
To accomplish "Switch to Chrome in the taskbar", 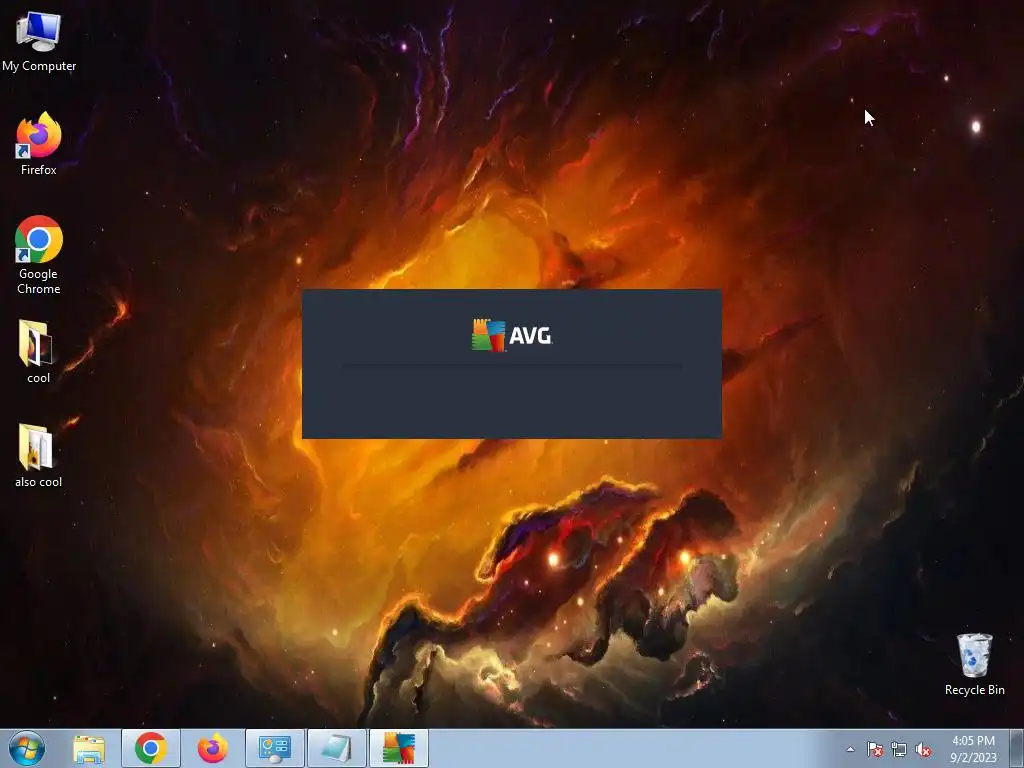I will [x=151, y=748].
